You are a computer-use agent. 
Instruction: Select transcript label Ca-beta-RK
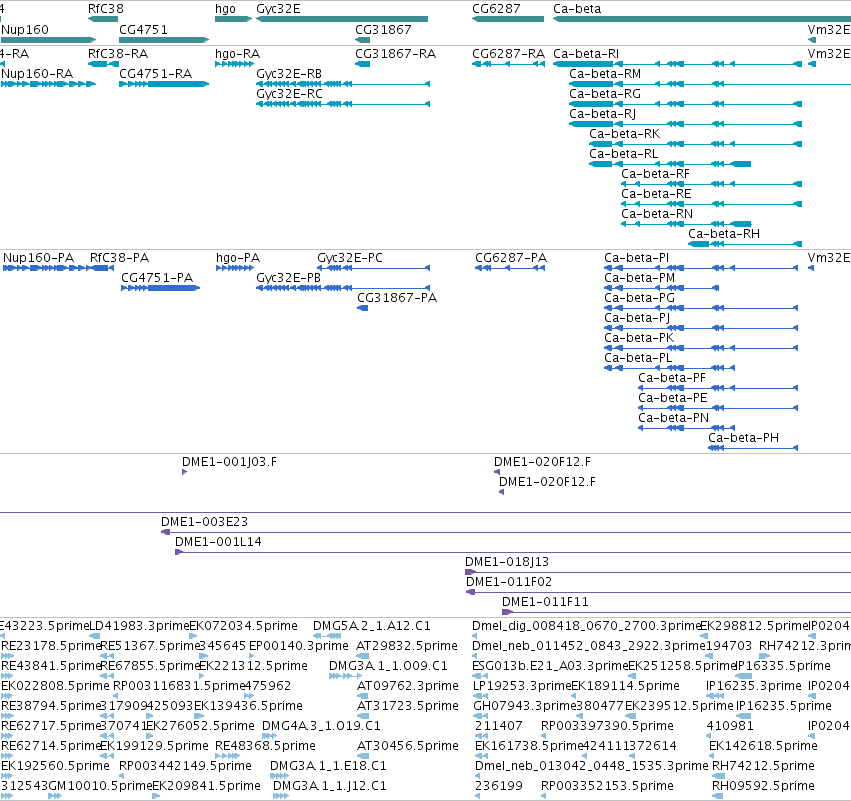coord(625,134)
